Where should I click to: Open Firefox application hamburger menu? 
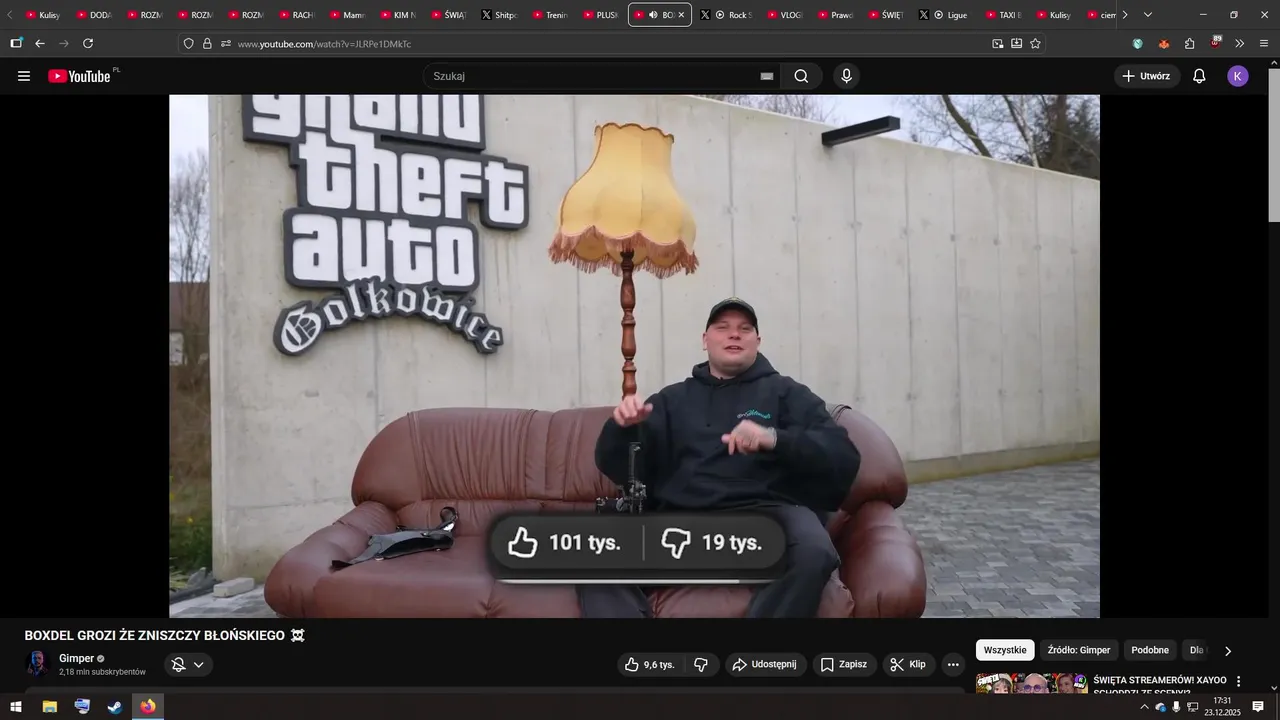(x=1264, y=44)
